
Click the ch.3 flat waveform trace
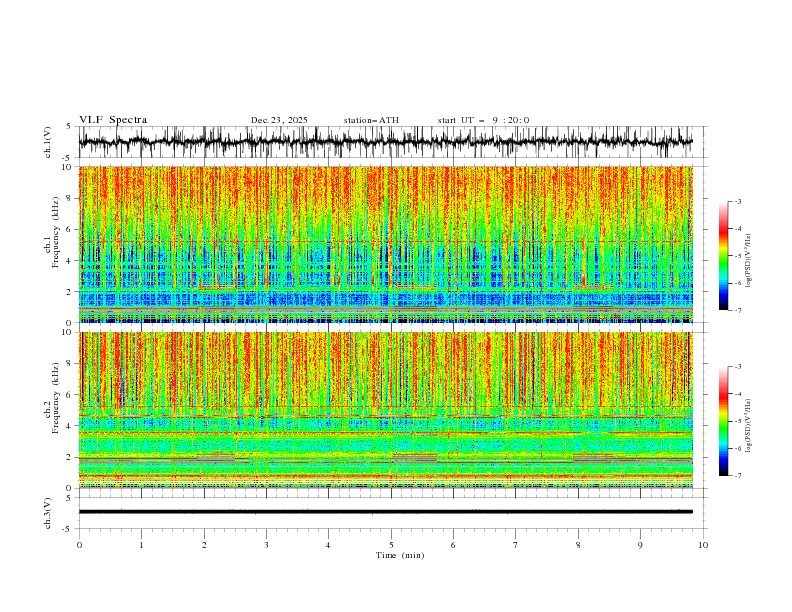[385, 512]
